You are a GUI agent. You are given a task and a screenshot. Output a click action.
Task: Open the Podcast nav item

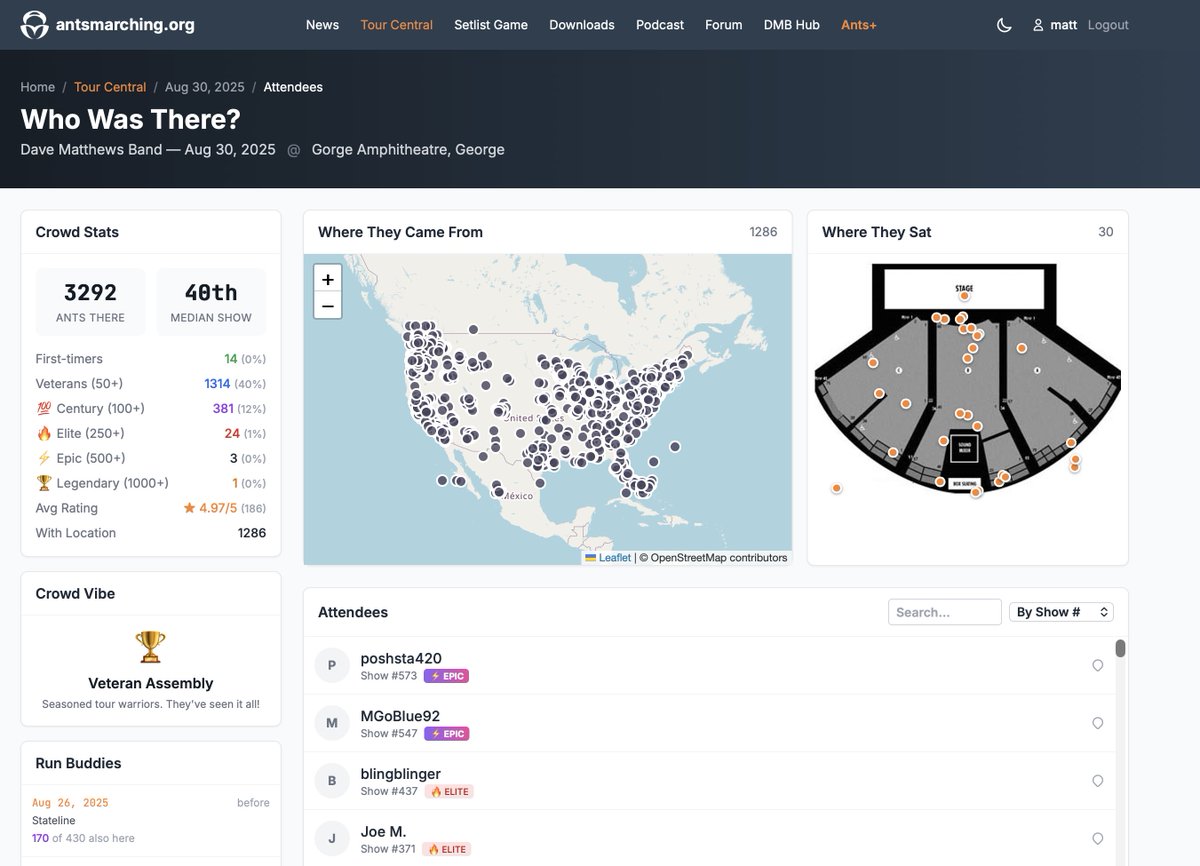click(660, 25)
